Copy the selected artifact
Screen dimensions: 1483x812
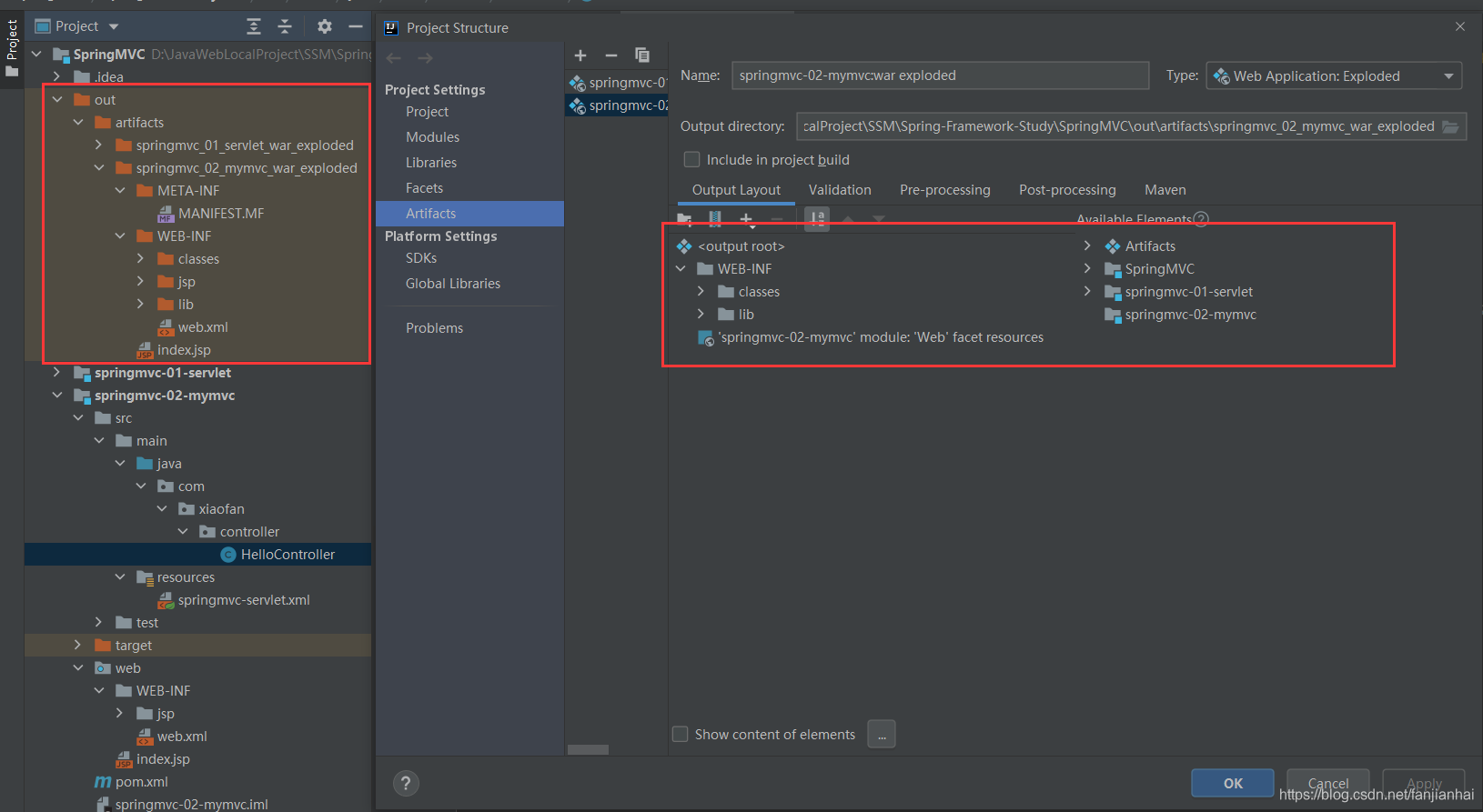tap(642, 55)
